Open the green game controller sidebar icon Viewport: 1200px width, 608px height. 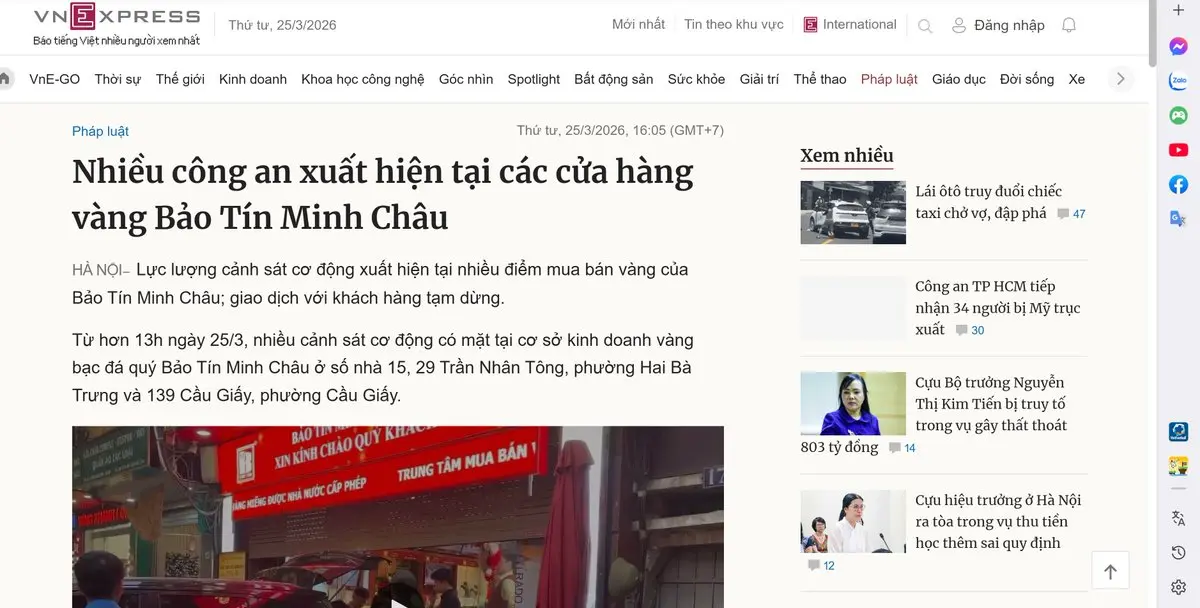[1179, 115]
